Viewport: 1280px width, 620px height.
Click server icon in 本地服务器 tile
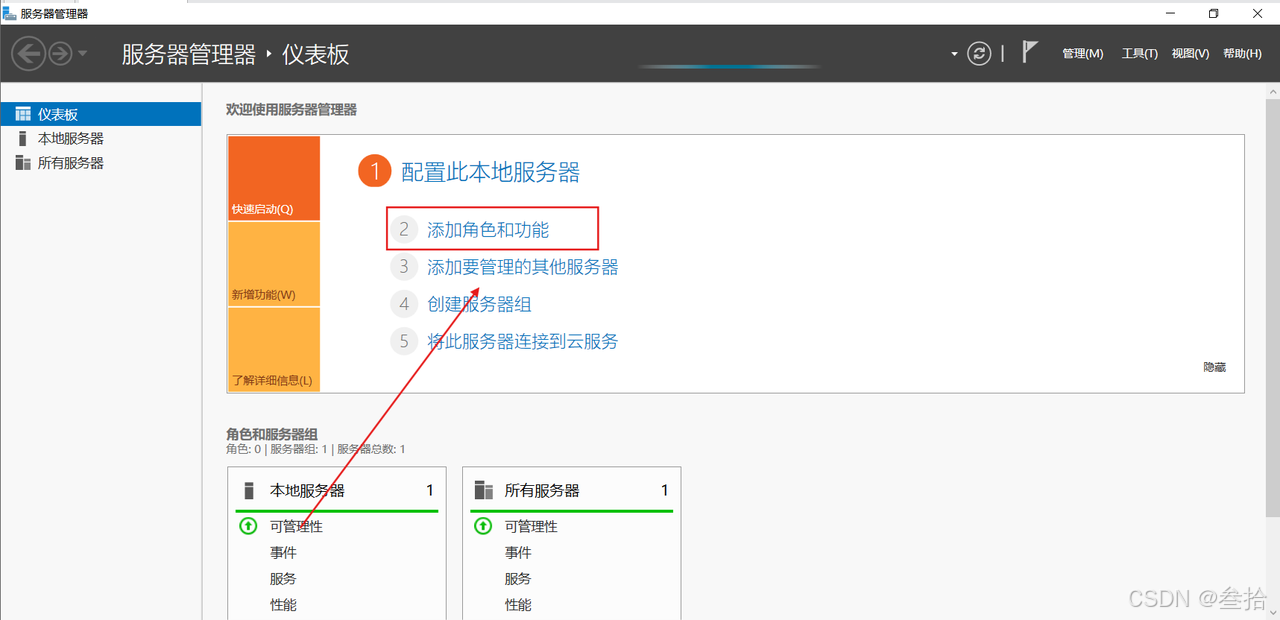coord(250,490)
